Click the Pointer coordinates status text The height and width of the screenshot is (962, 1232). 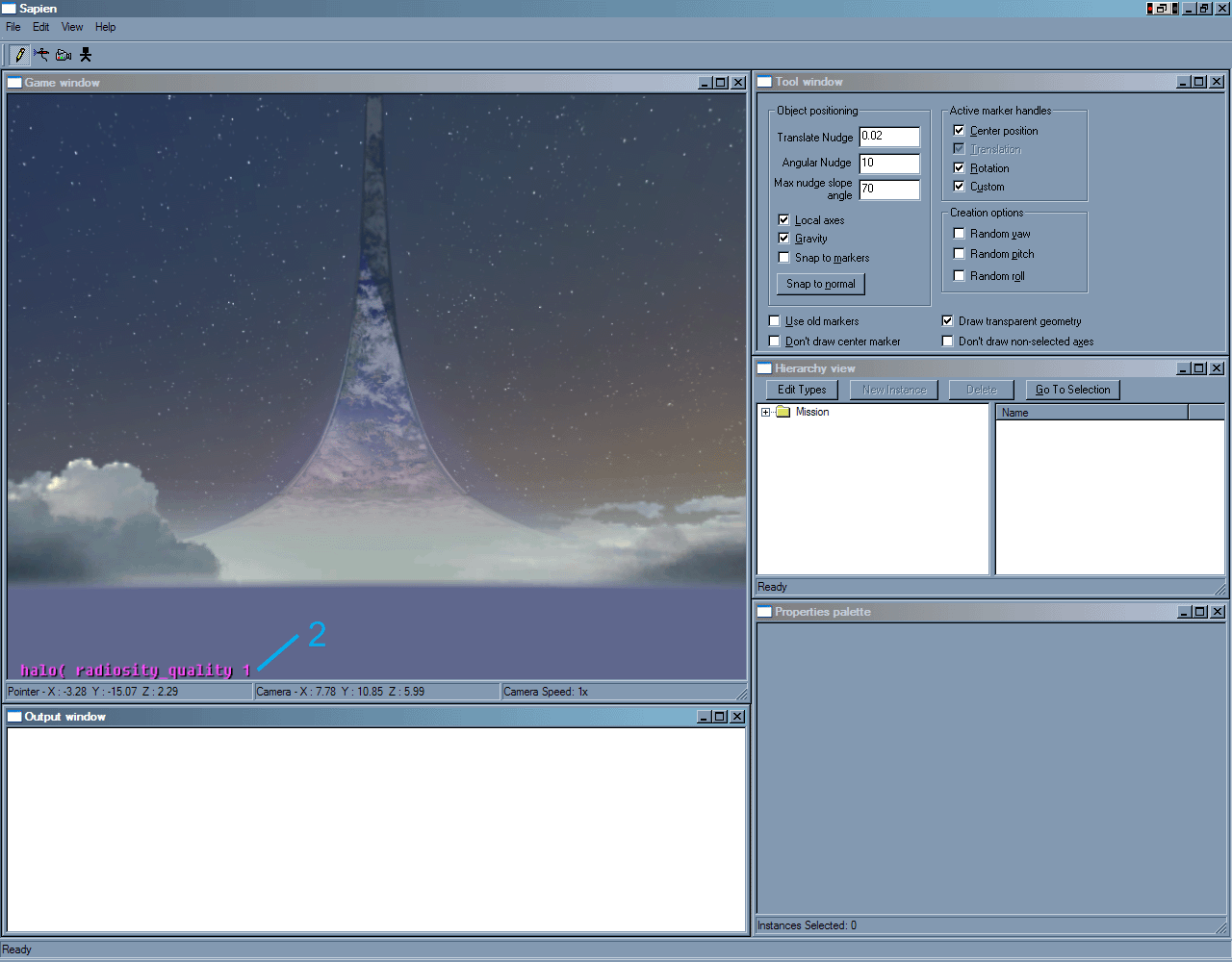pos(93,692)
